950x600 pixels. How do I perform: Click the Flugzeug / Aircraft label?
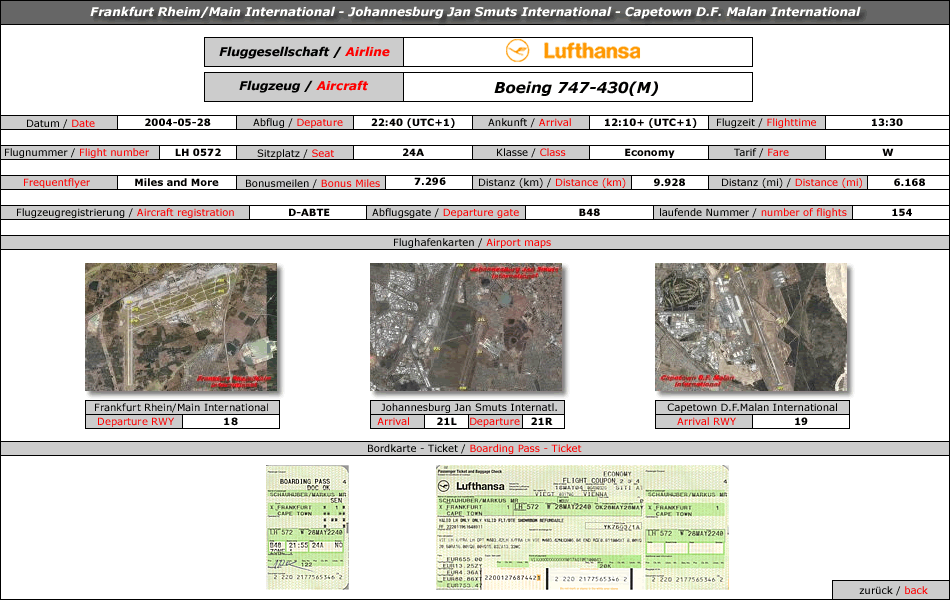(x=304, y=87)
